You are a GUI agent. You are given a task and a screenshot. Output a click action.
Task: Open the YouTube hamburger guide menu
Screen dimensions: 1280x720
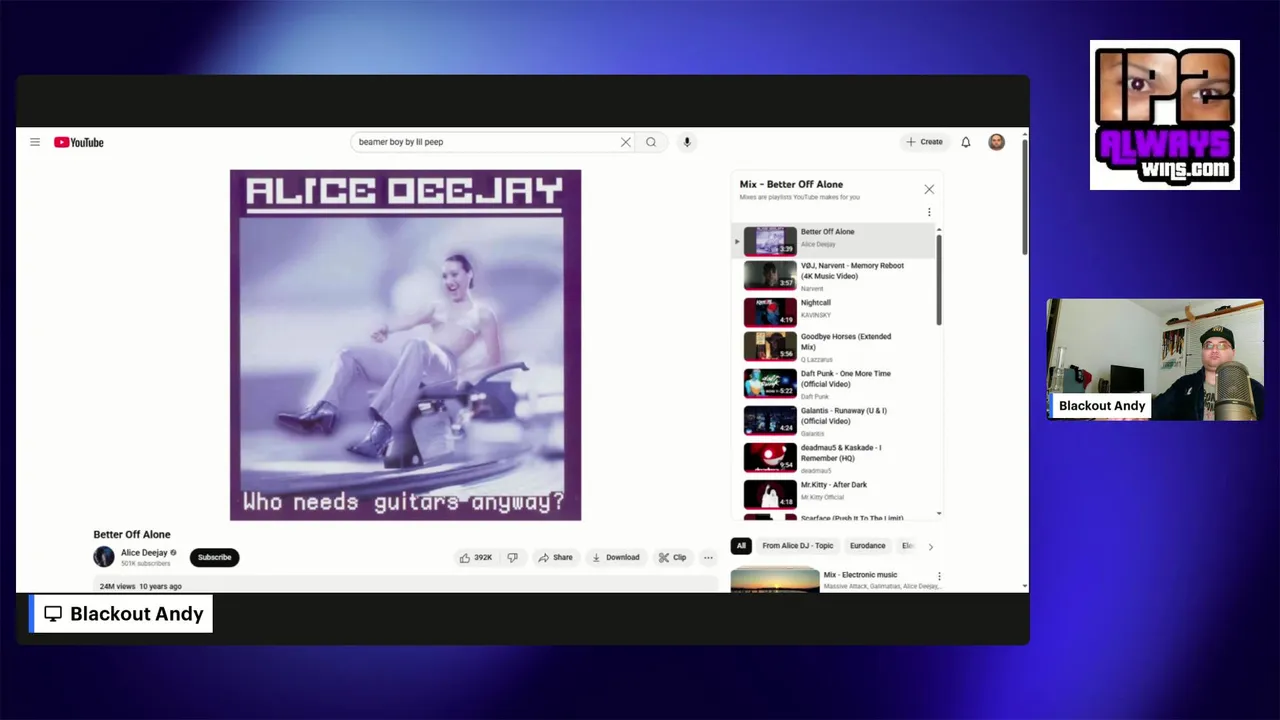35,142
